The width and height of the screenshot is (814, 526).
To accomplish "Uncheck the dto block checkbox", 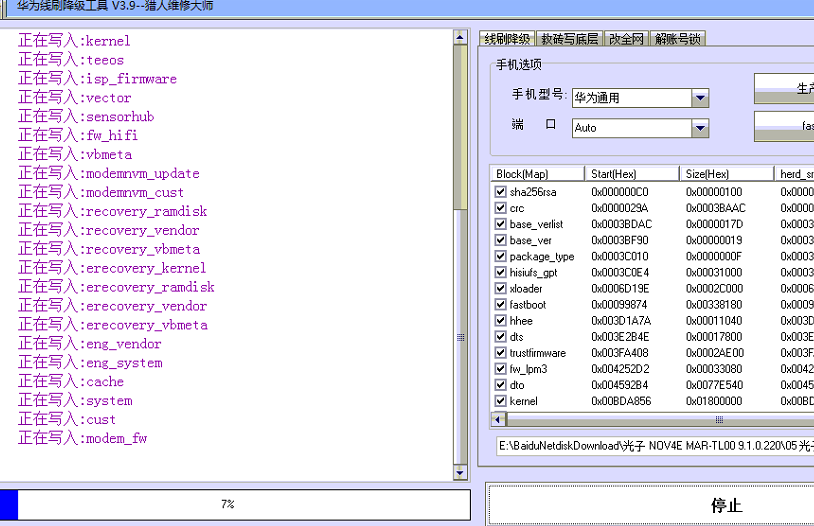I will 500,385.
